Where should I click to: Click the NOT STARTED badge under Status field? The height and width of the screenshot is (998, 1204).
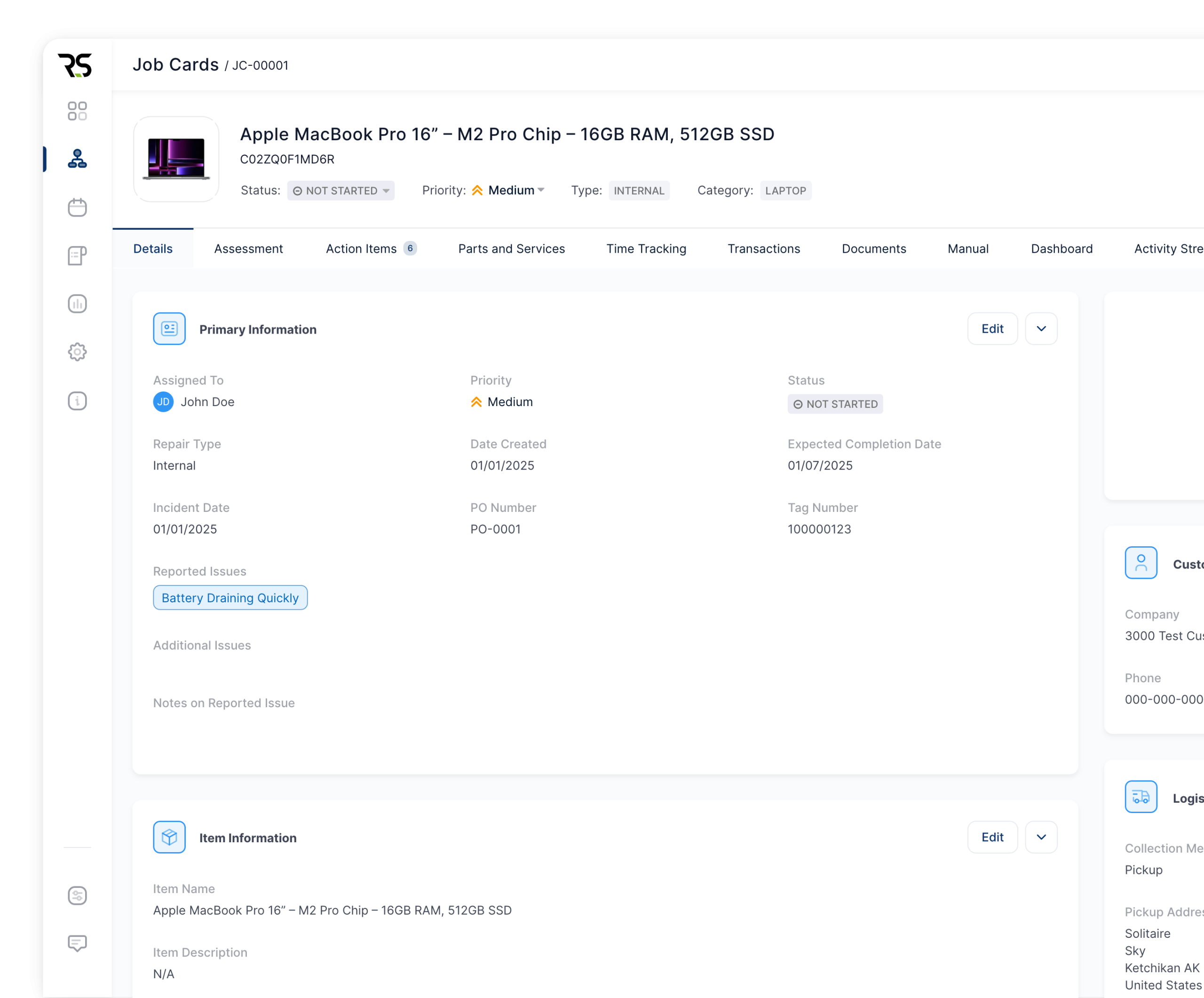(x=835, y=404)
